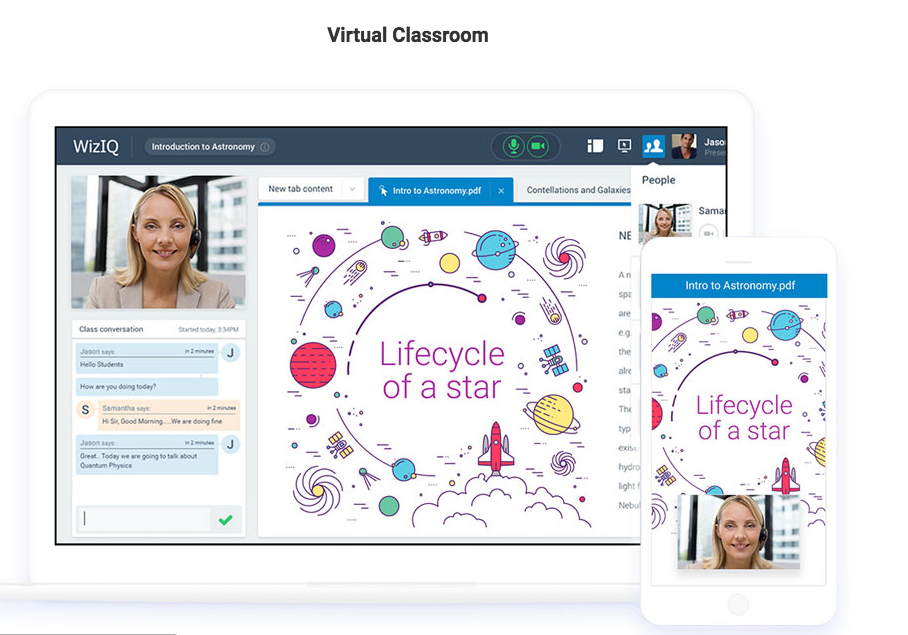Turn off the green camera toggle
Viewport: 908px width, 635px height.
click(538, 146)
